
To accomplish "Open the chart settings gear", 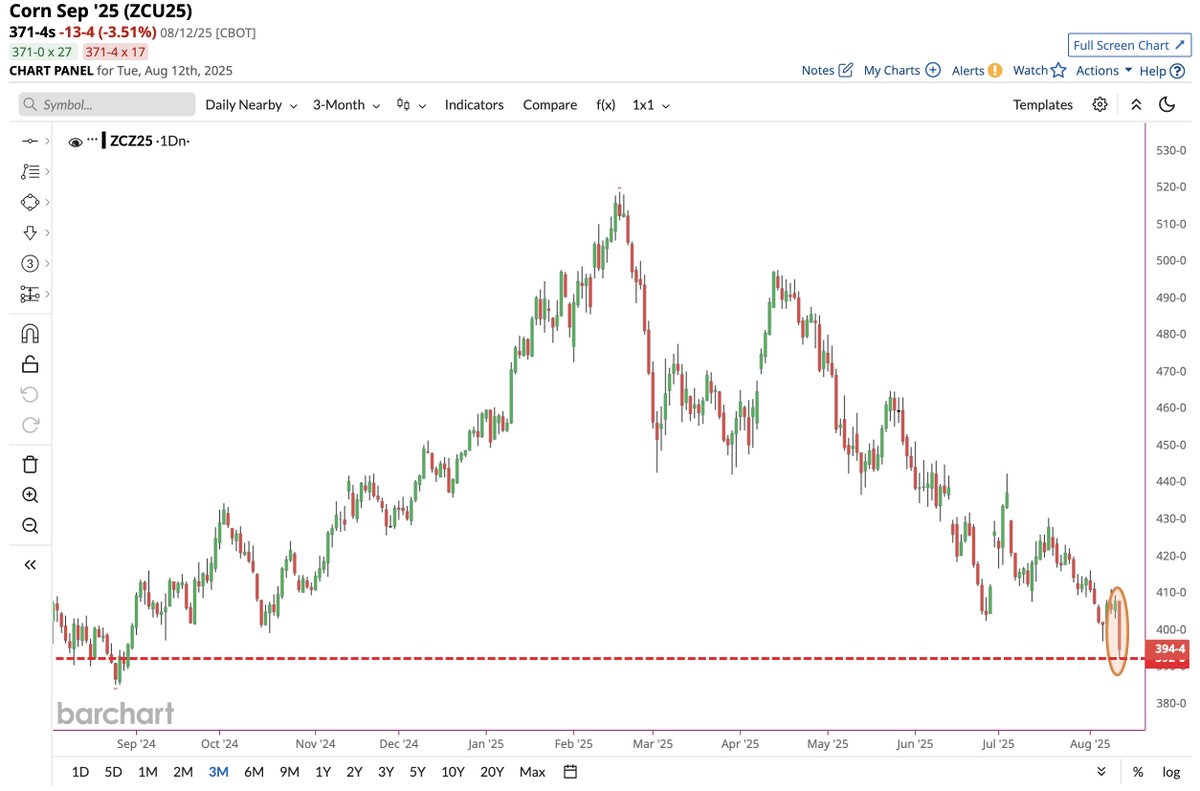I will coord(1100,104).
